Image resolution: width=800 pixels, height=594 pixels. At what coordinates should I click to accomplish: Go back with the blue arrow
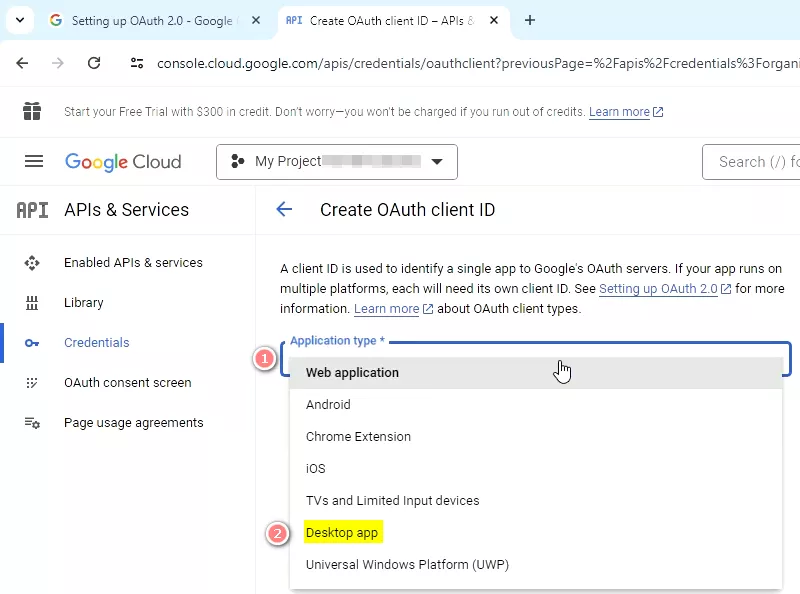284,209
